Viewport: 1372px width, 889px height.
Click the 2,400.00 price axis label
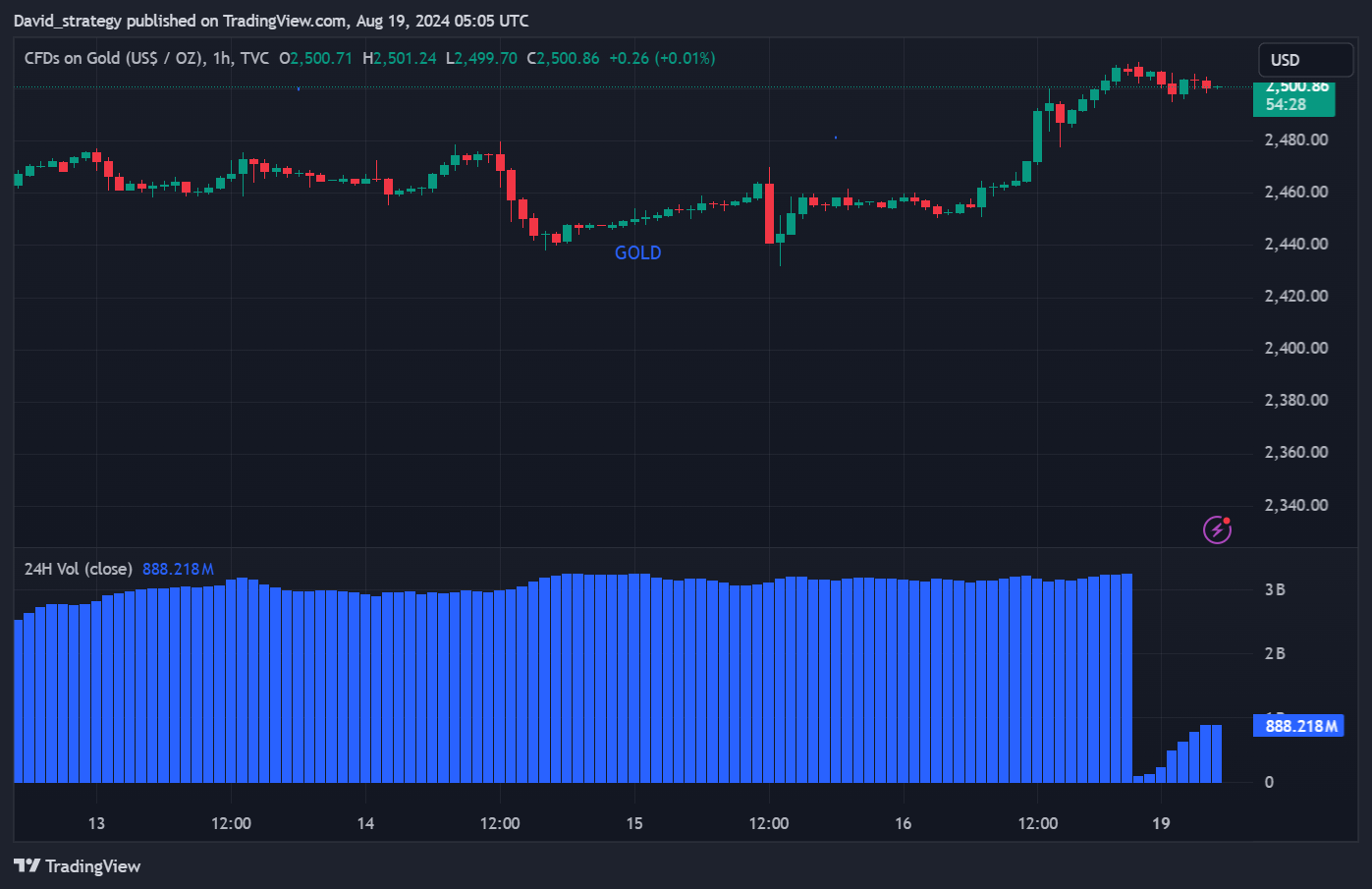pos(1296,349)
